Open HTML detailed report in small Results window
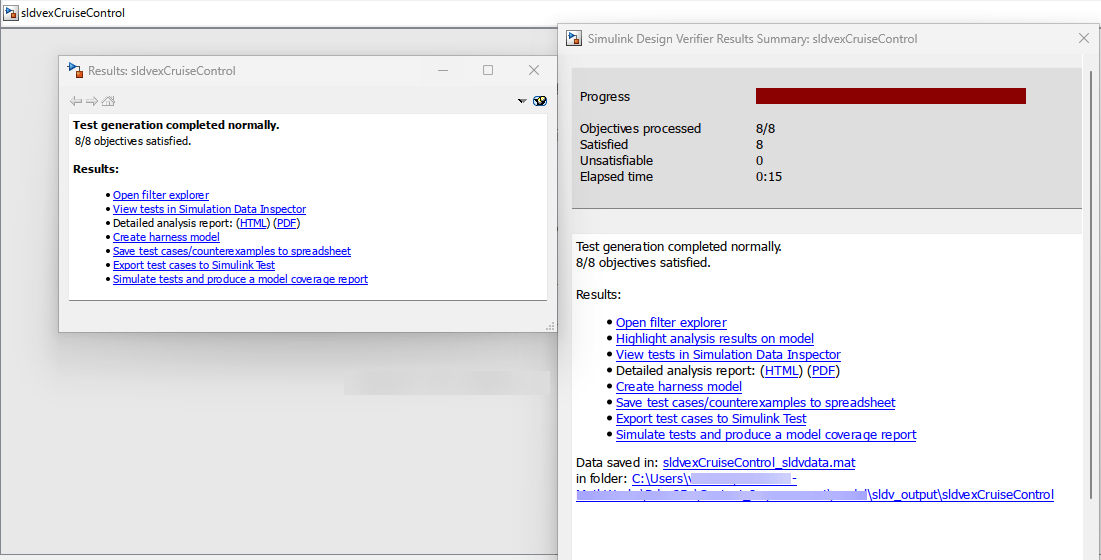 click(254, 223)
